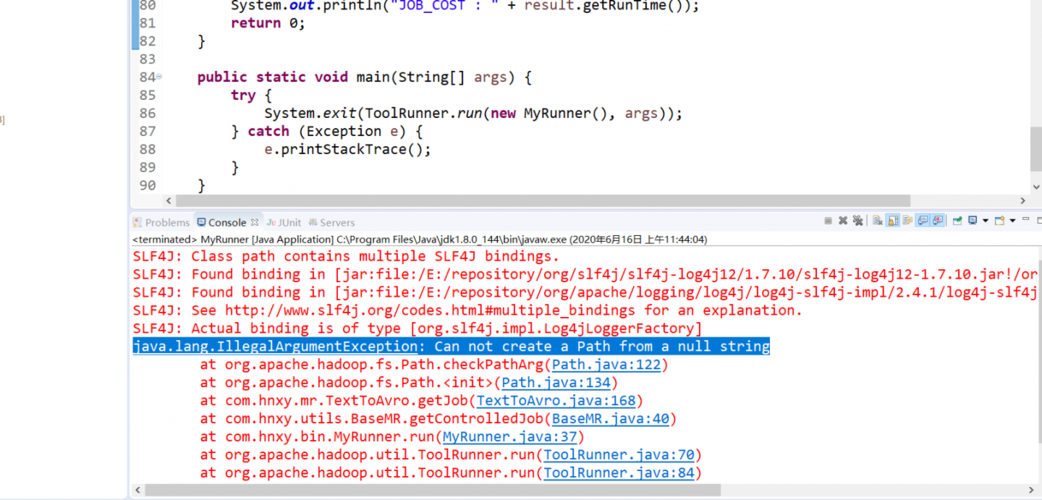Click Console horizontal scrollbar left arrow
The width and height of the screenshot is (1042, 500).
point(138,490)
